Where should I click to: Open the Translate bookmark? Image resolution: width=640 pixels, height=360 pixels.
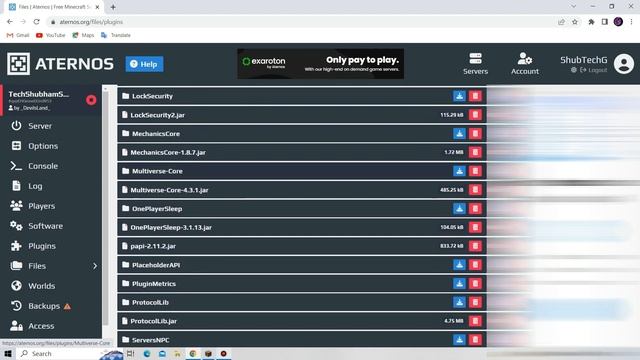coord(116,36)
